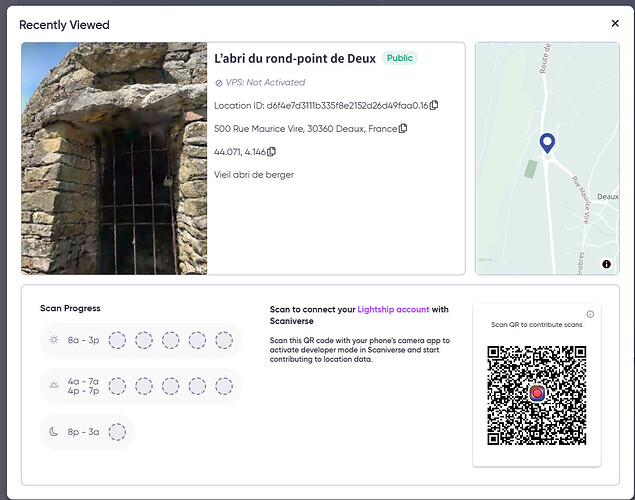Click the 'Deaux' label on the map
This screenshot has width=635, height=500.
click(x=608, y=197)
